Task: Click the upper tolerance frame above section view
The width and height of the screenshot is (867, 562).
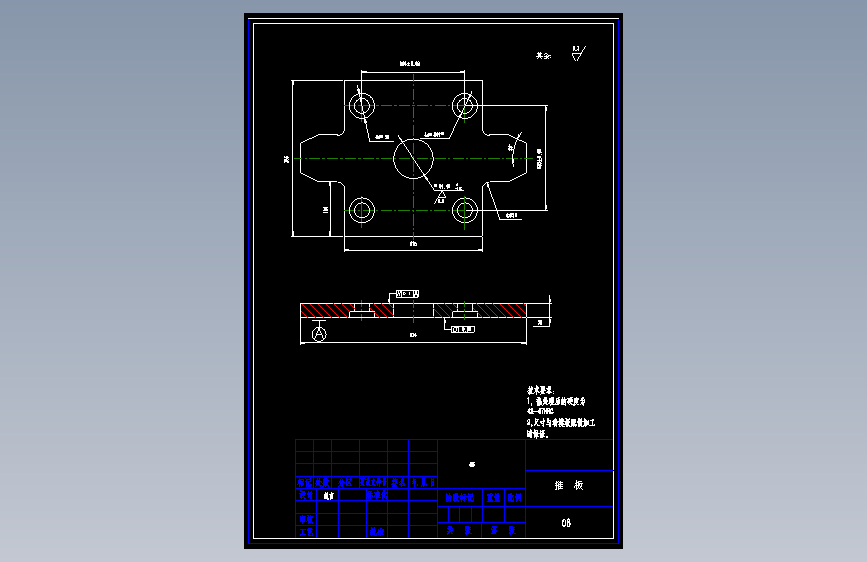Action: click(x=408, y=294)
